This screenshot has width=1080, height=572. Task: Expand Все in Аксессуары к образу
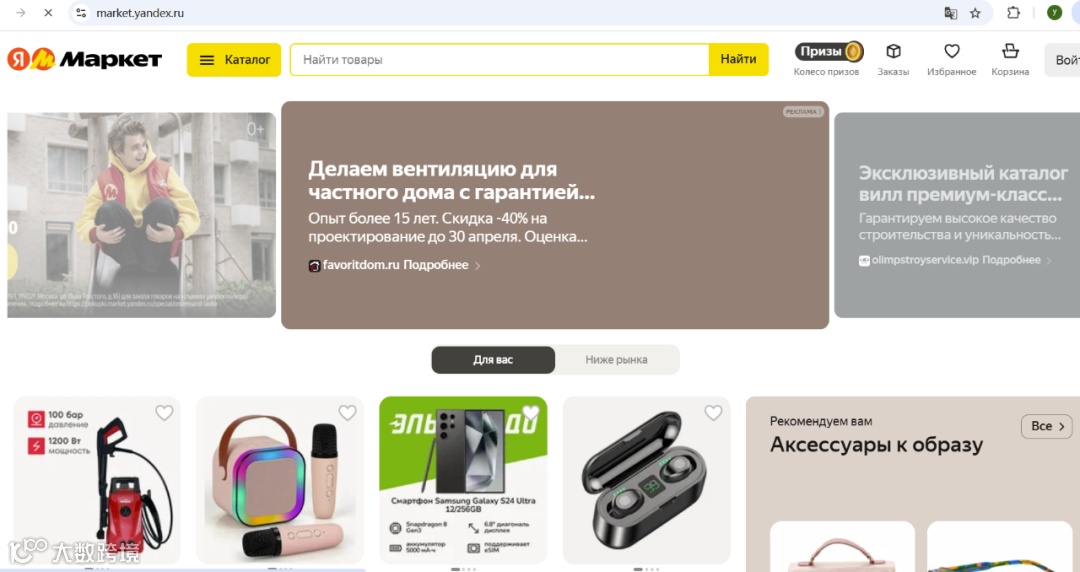1047,427
